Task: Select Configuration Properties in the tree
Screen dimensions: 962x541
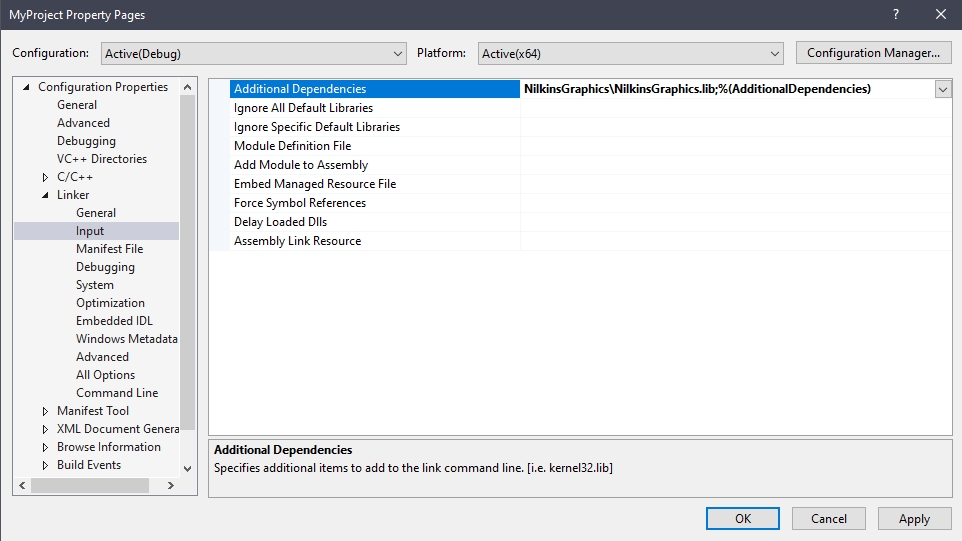Action: pyautogui.click(x=103, y=87)
